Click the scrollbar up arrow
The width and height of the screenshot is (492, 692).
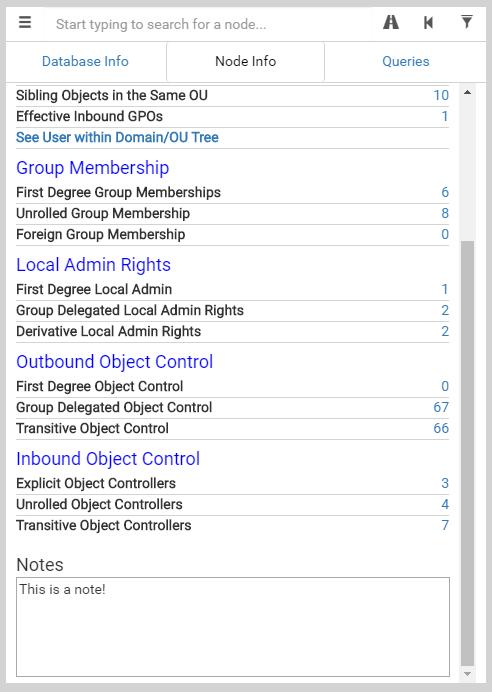(x=467, y=92)
